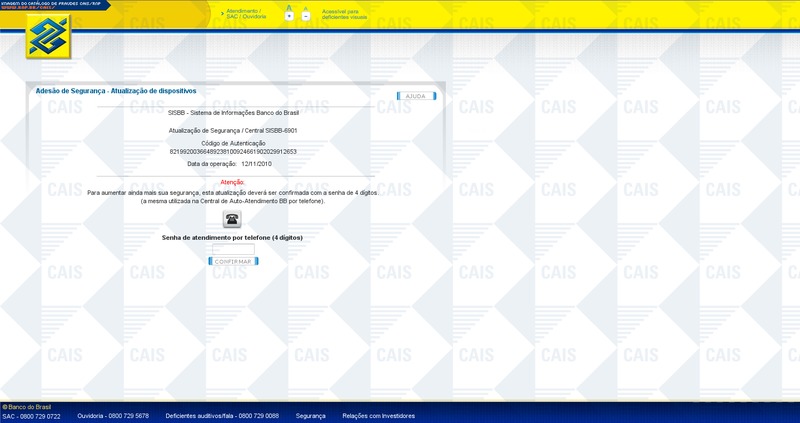Click the © Banco do Brasil footer text

tap(27, 406)
